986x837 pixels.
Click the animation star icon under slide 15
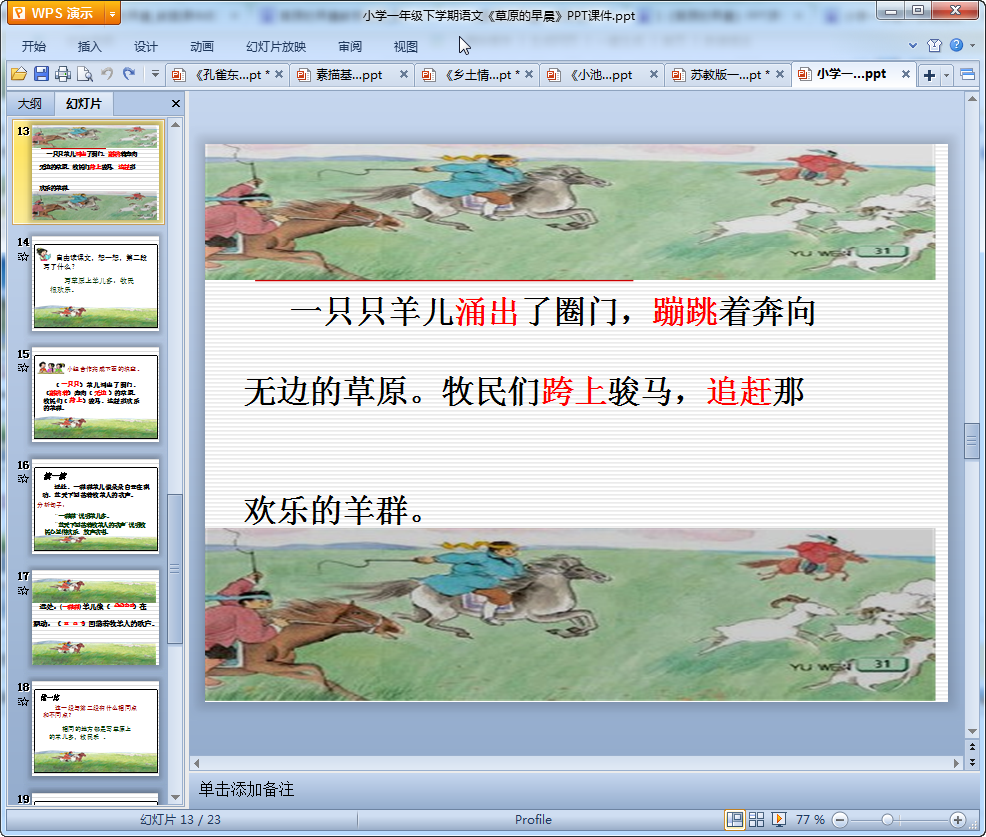(23, 368)
